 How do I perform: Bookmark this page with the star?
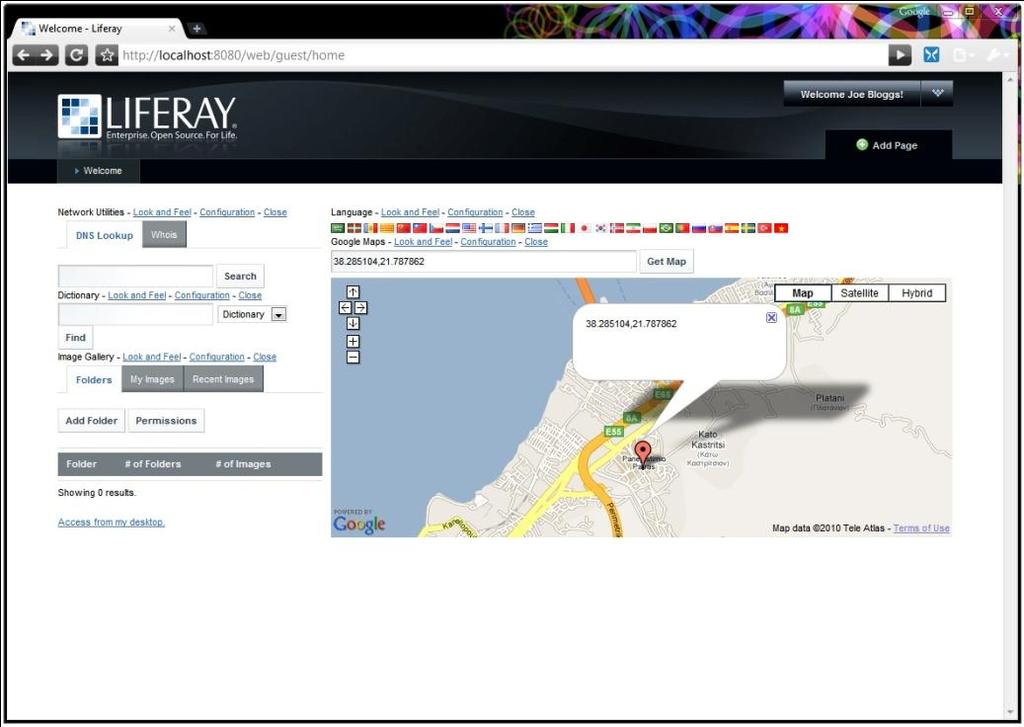[106, 55]
